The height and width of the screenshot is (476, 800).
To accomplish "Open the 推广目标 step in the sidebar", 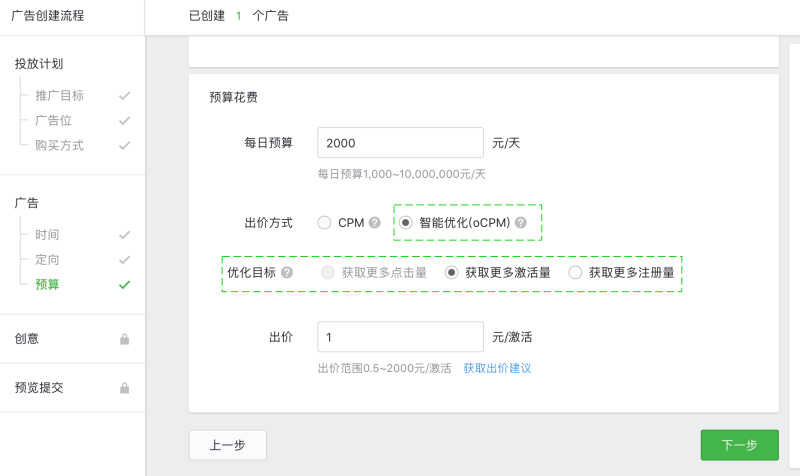I will point(59,95).
